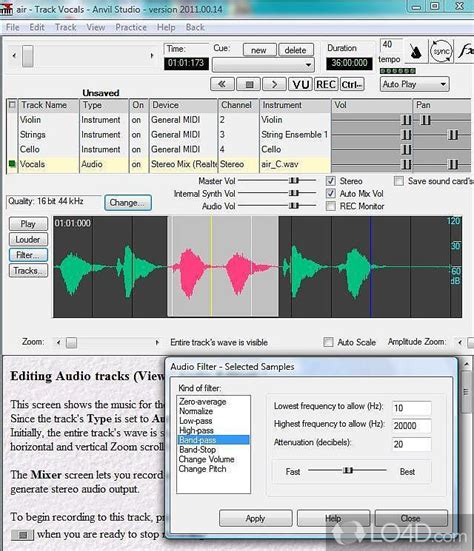The image size is (474, 551).
Task: Open the Help menu
Action: click(x=165, y=27)
